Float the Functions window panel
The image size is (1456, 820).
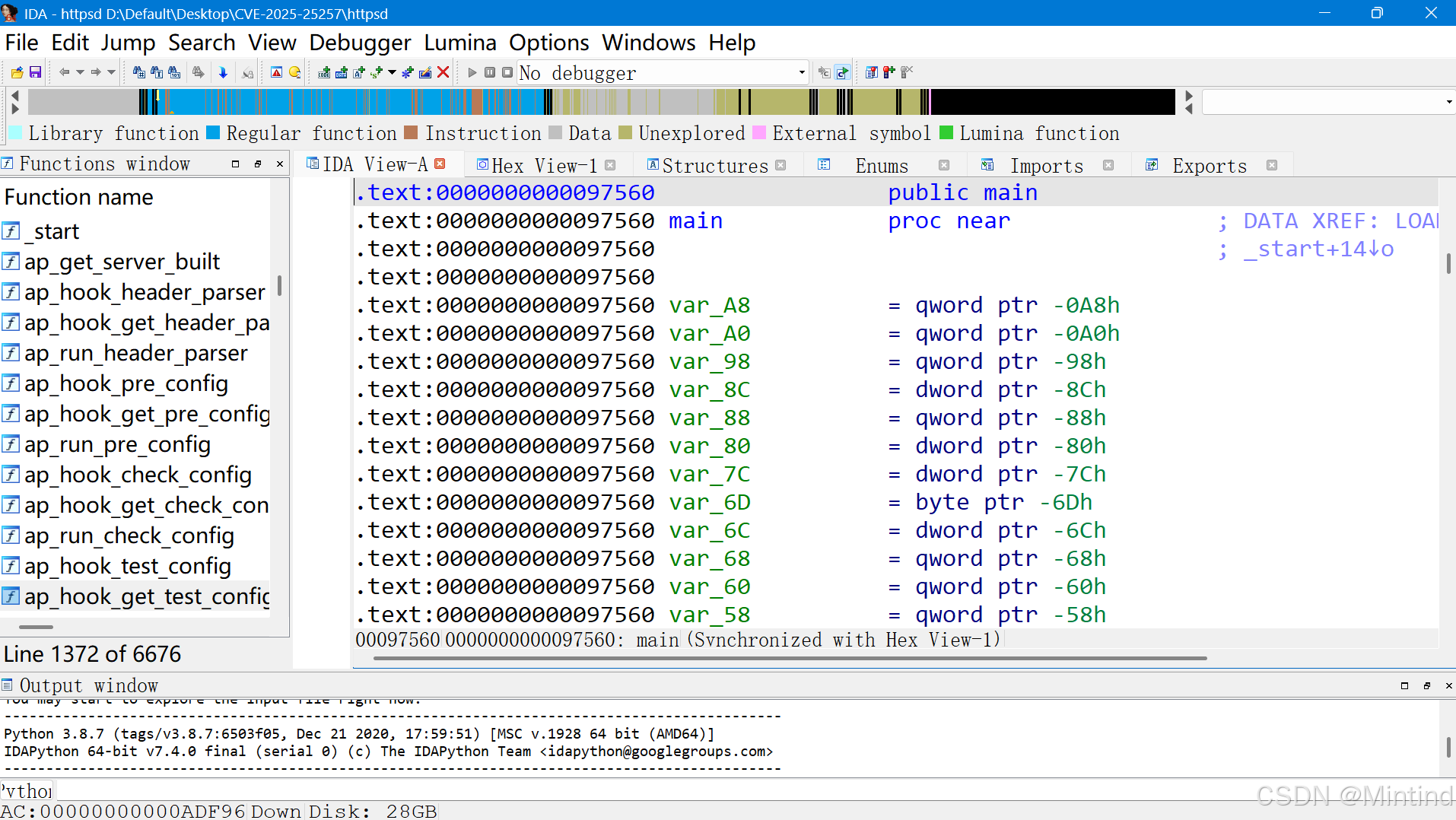[258, 164]
